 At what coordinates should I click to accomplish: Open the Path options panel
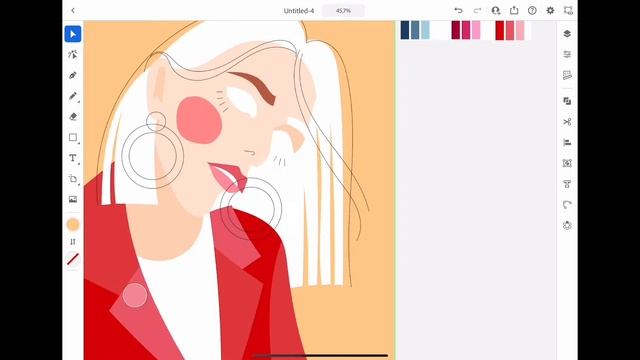[x=567, y=204]
